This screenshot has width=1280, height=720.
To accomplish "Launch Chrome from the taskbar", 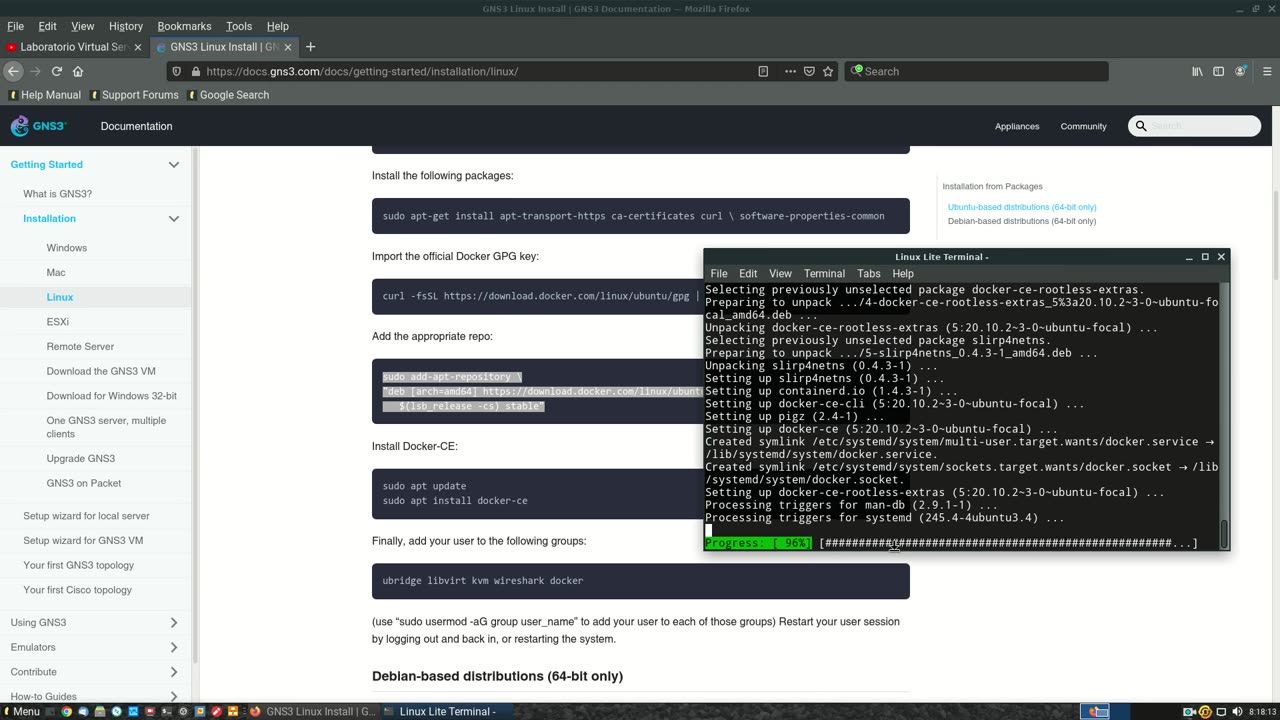I will (67, 711).
